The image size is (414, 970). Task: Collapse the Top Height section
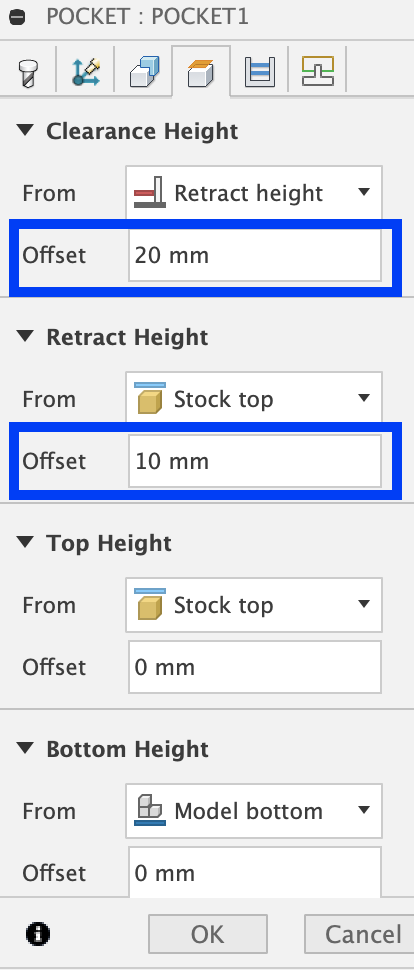[25, 543]
